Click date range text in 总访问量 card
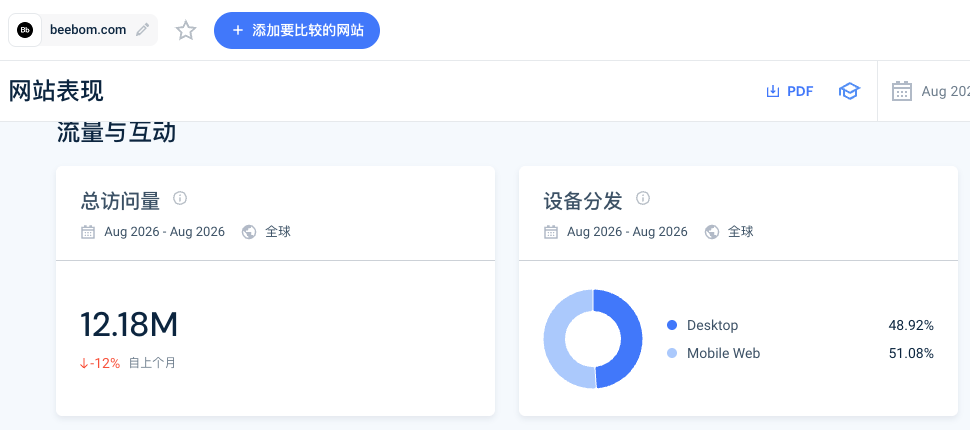The height and width of the screenshot is (430, 970). 165,232
